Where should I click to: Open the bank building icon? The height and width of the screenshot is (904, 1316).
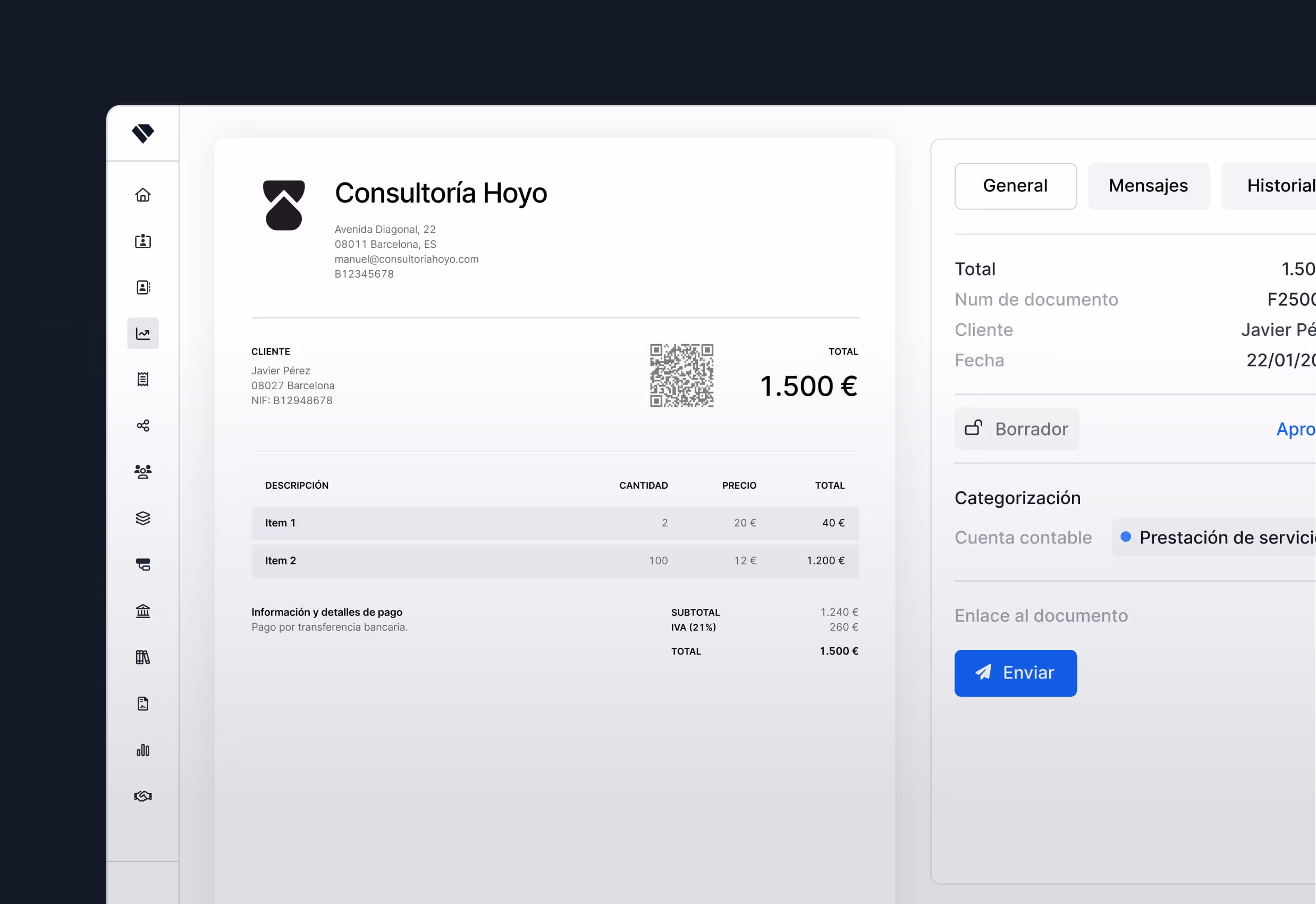(x=142, y=611)
